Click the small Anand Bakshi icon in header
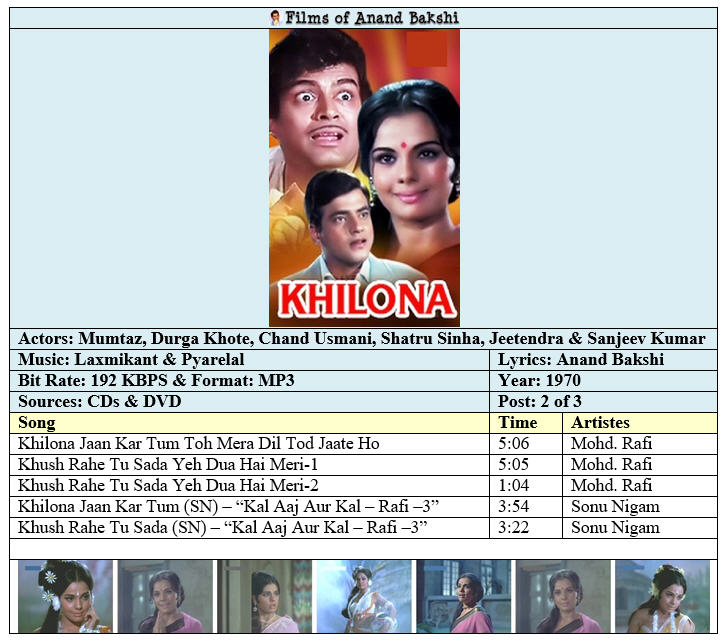Image resolution: width=727 pixels, height=641 pixels. 275,18
